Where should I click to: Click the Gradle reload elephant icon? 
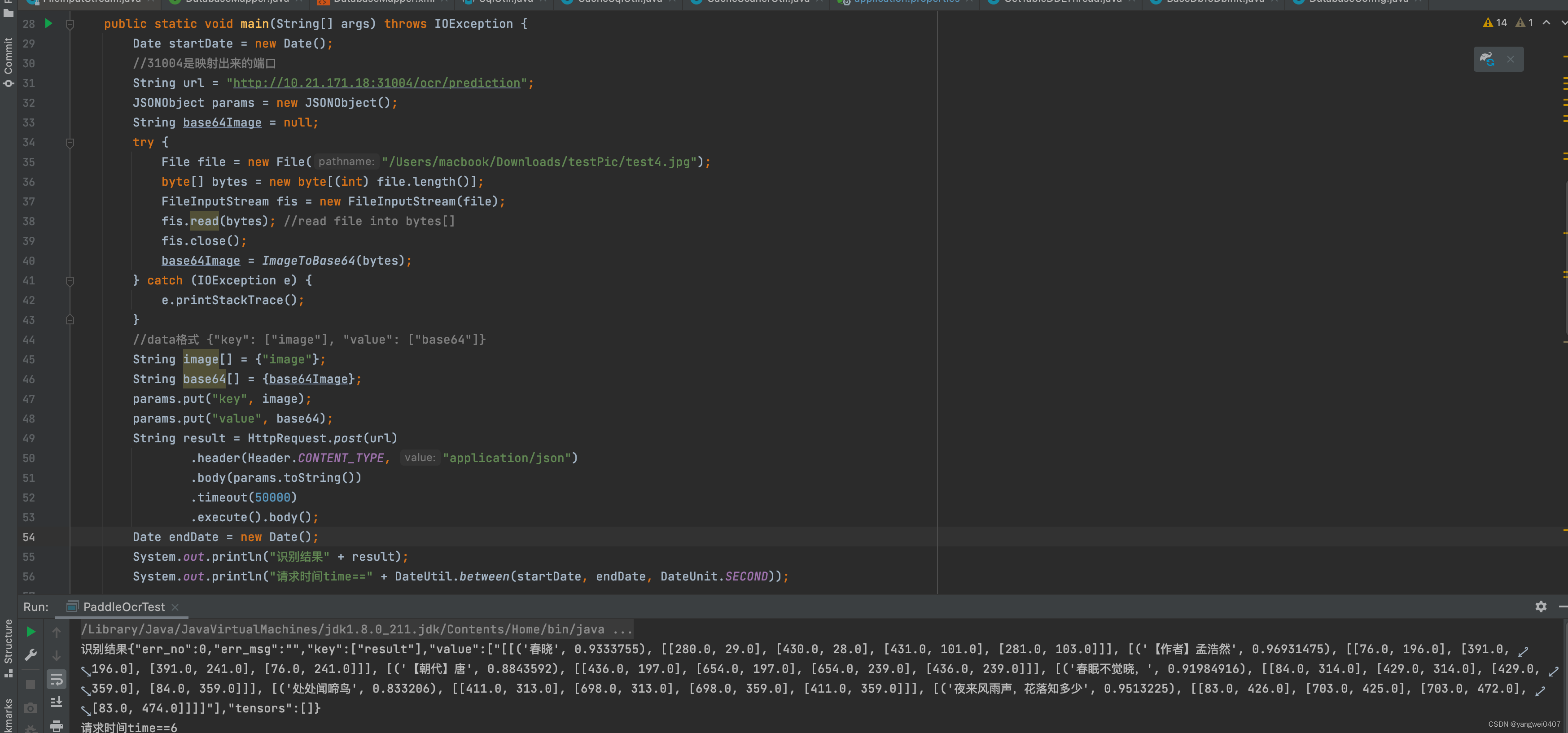pyautogui.click(x=1488, y=59)
